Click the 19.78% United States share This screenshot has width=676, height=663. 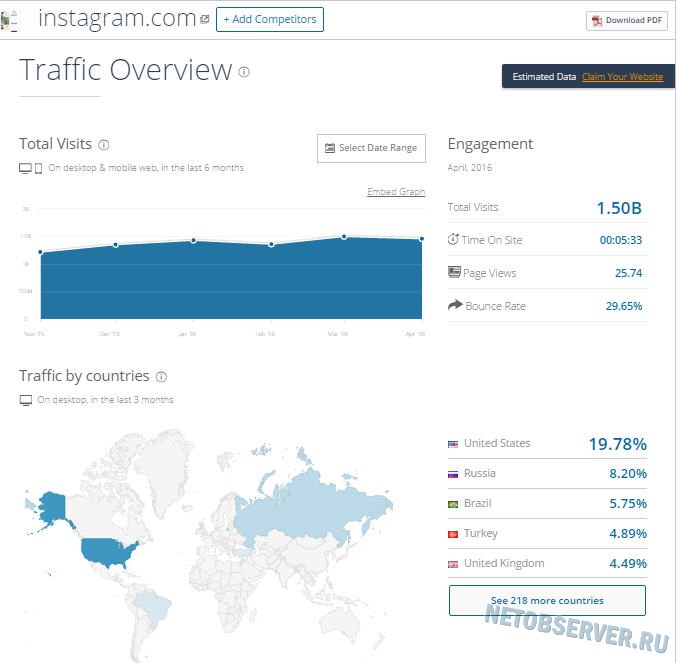click(618, 444)
